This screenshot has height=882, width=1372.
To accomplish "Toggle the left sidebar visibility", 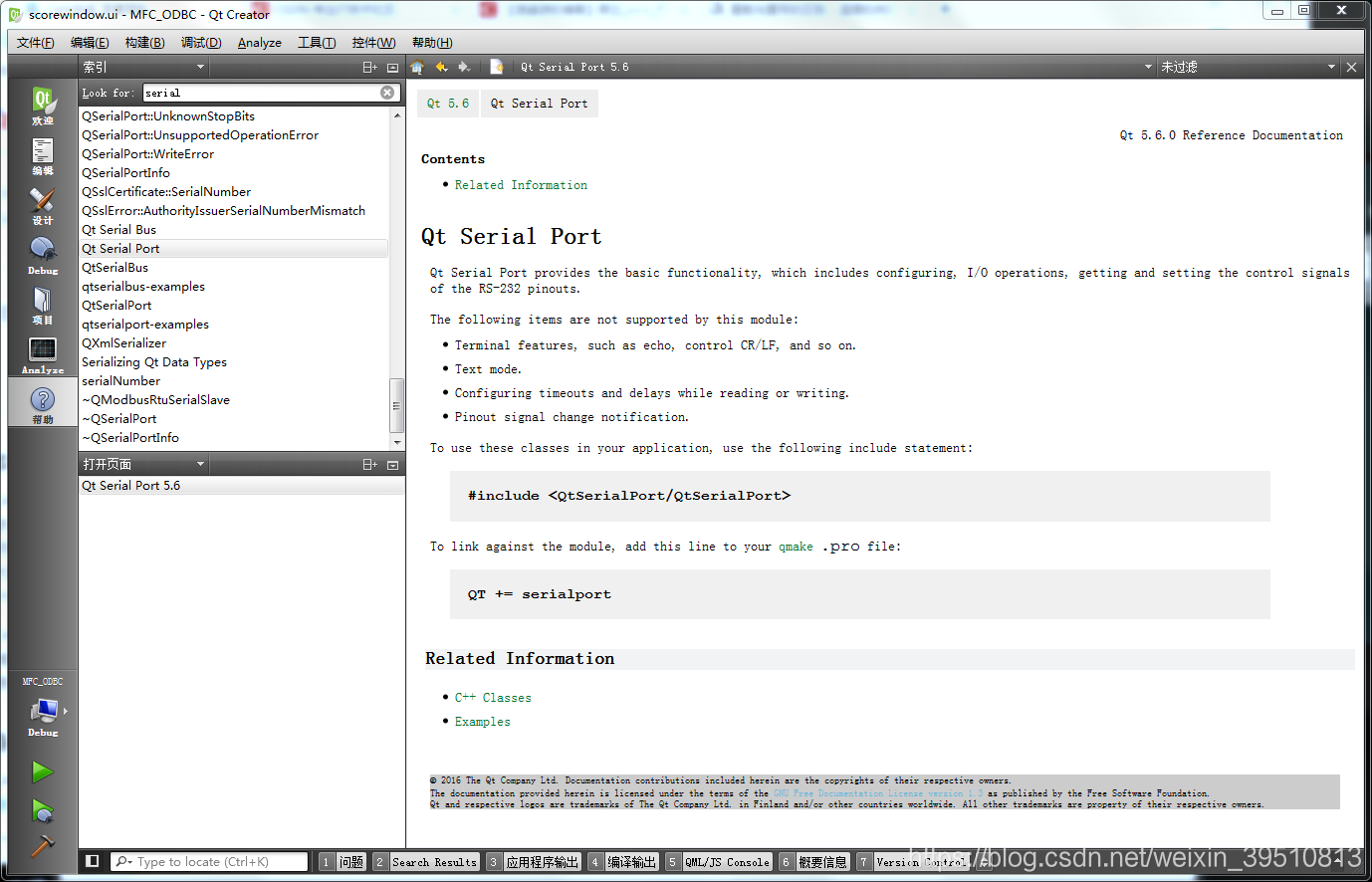I will point(93,861).
